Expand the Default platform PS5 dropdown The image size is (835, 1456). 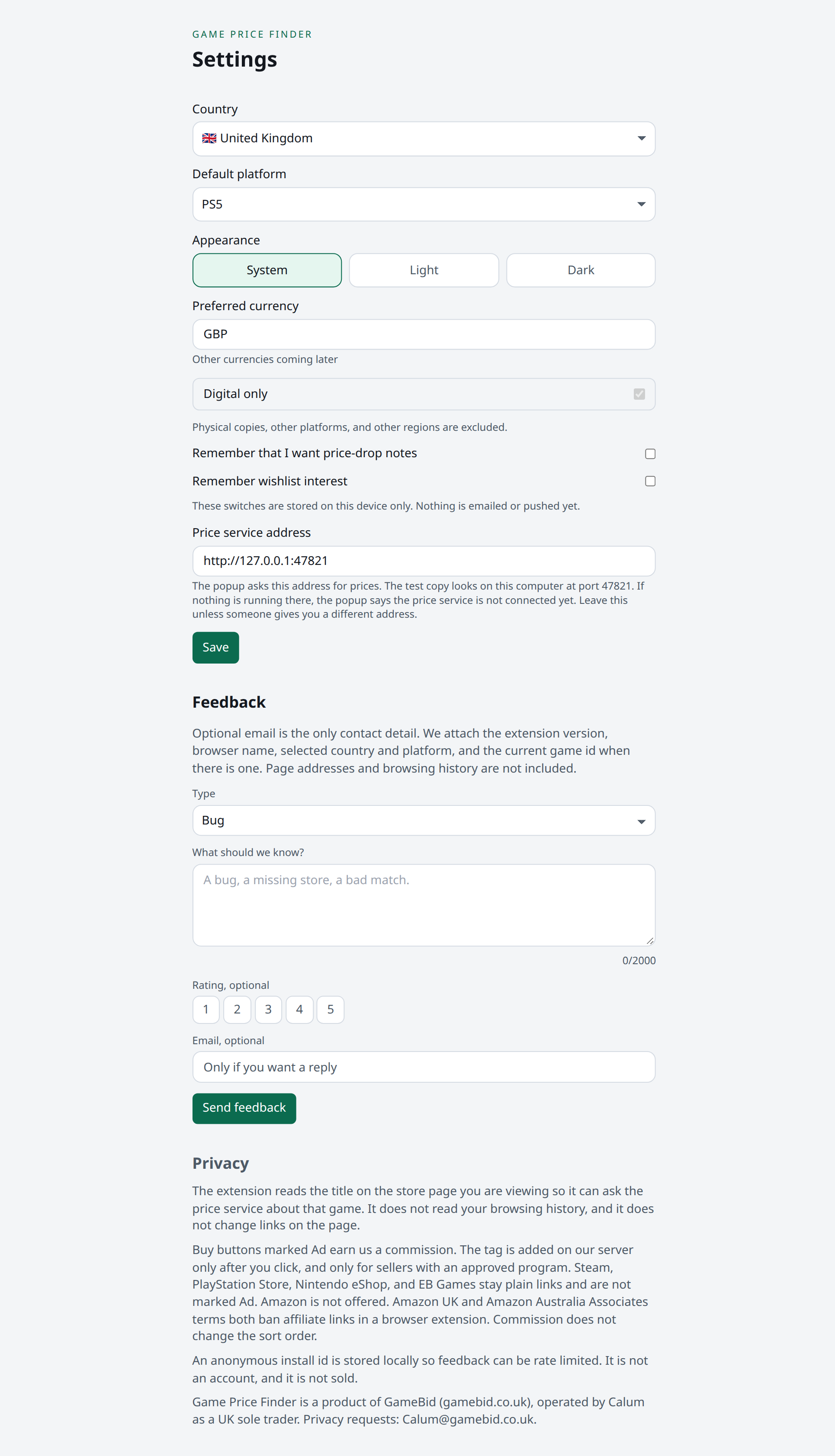coord(424,205)
